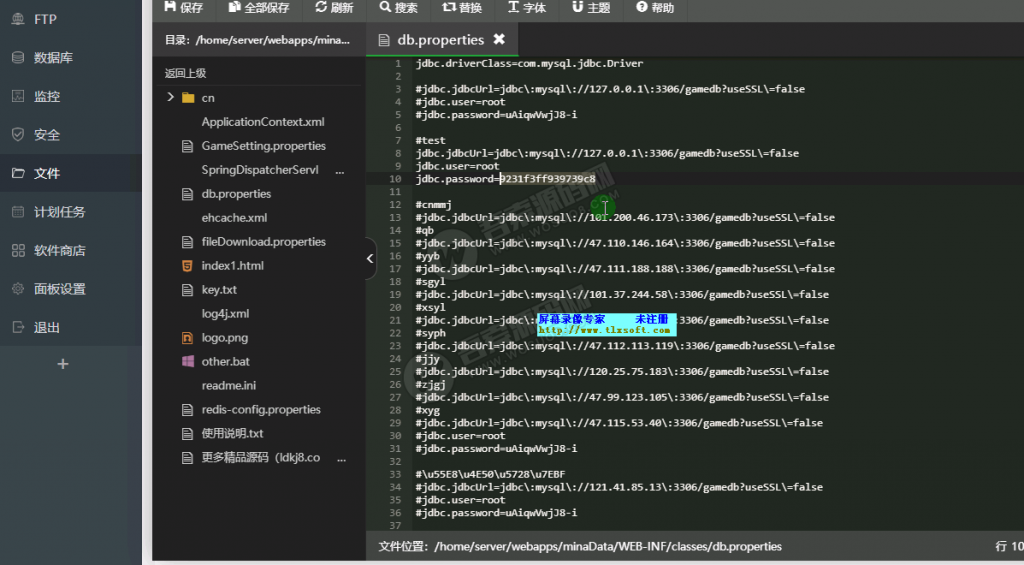Image resolution: width=1024 pixels, height=565 pixels.
Task: Select logo.png in the file list
Action: [224, 338]
